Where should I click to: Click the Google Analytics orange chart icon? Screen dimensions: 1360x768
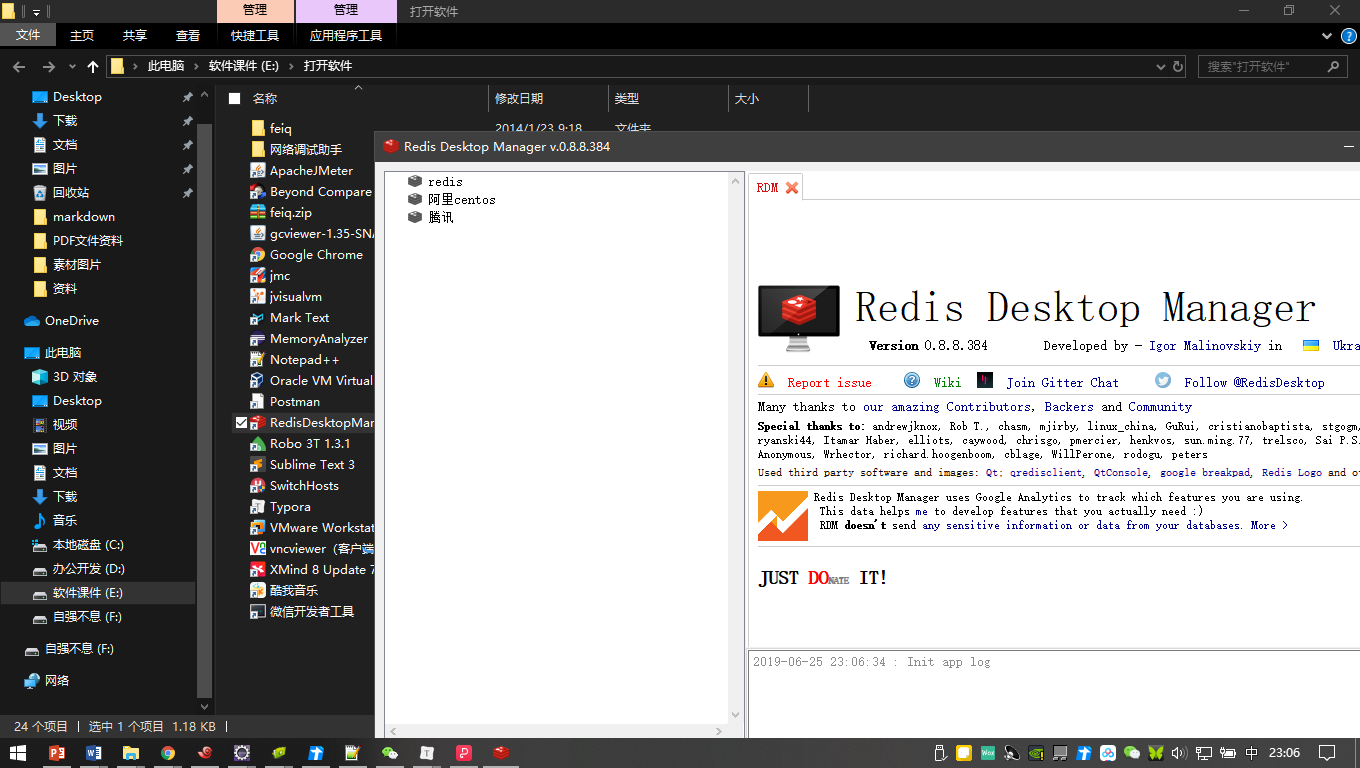(x=783, y=516)
